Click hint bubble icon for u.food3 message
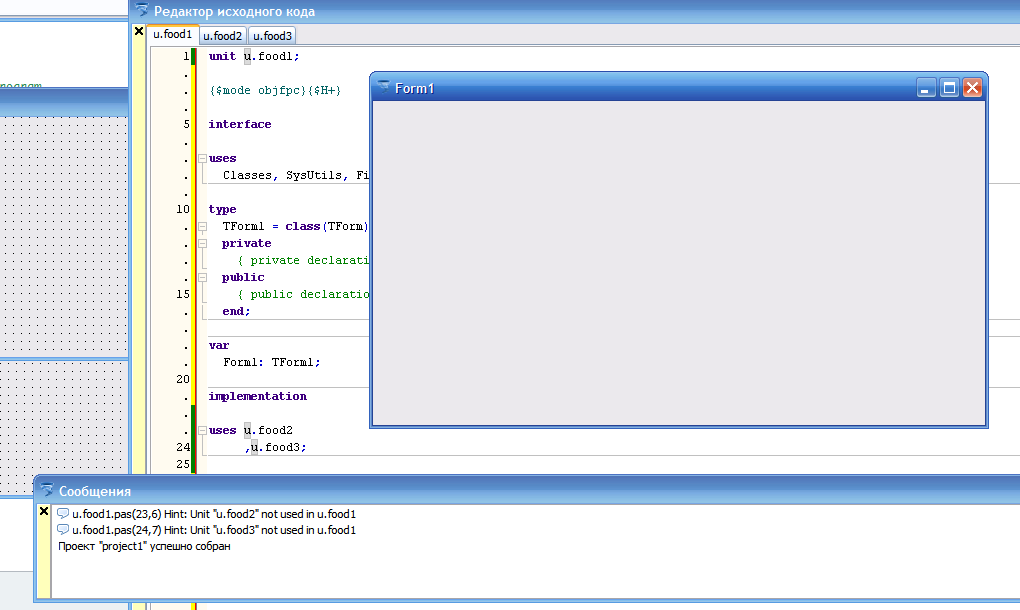 coord(63,530)
